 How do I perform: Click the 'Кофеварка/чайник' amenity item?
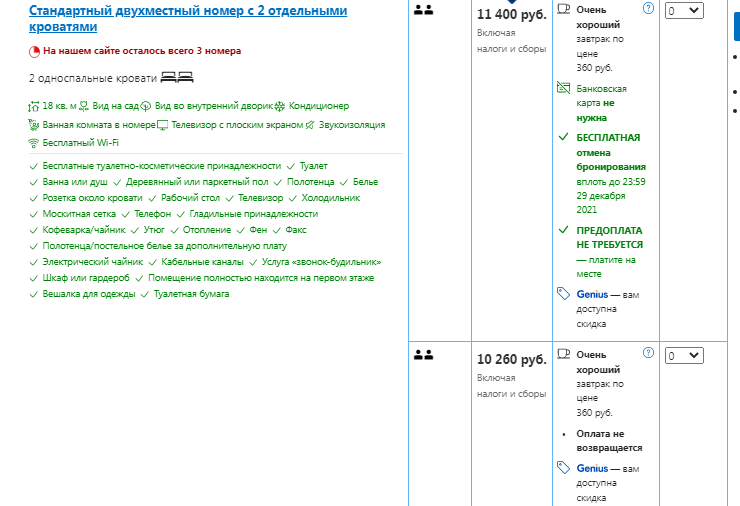point(84,230)
